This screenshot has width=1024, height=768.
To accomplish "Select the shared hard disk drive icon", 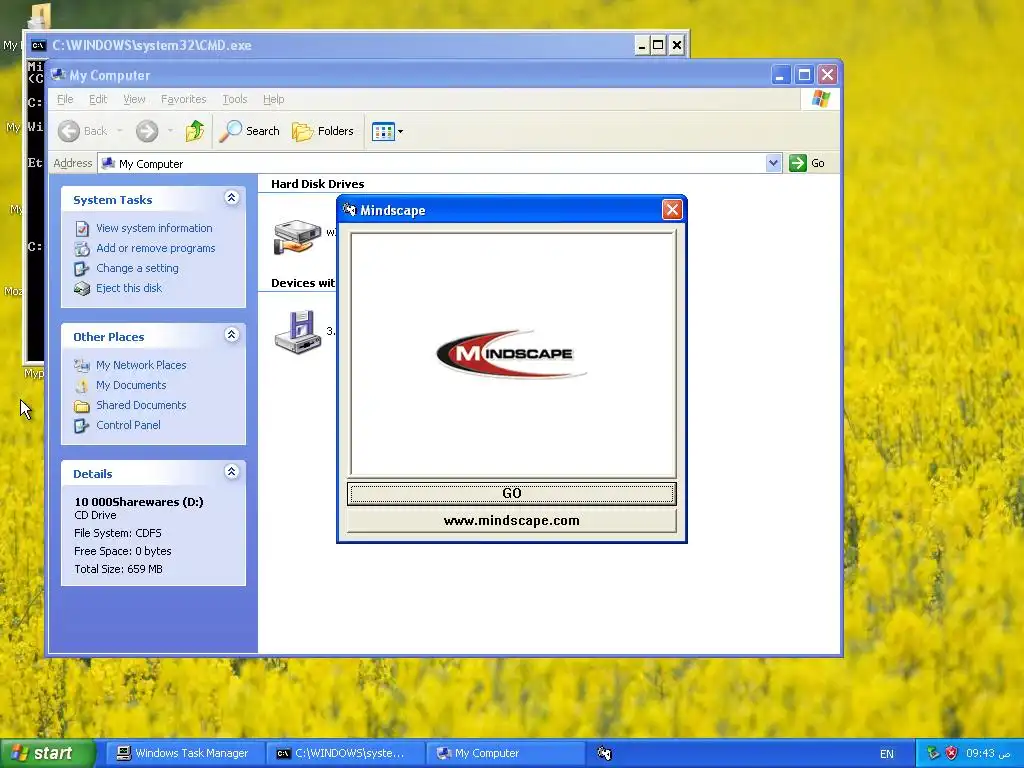I will pos(297,236).
